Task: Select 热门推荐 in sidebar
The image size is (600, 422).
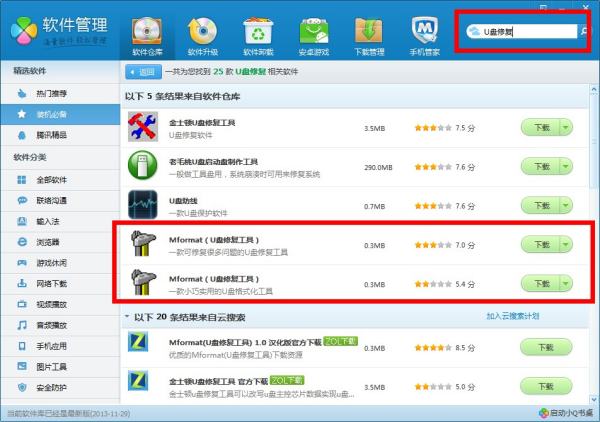Action: (60, 93)
